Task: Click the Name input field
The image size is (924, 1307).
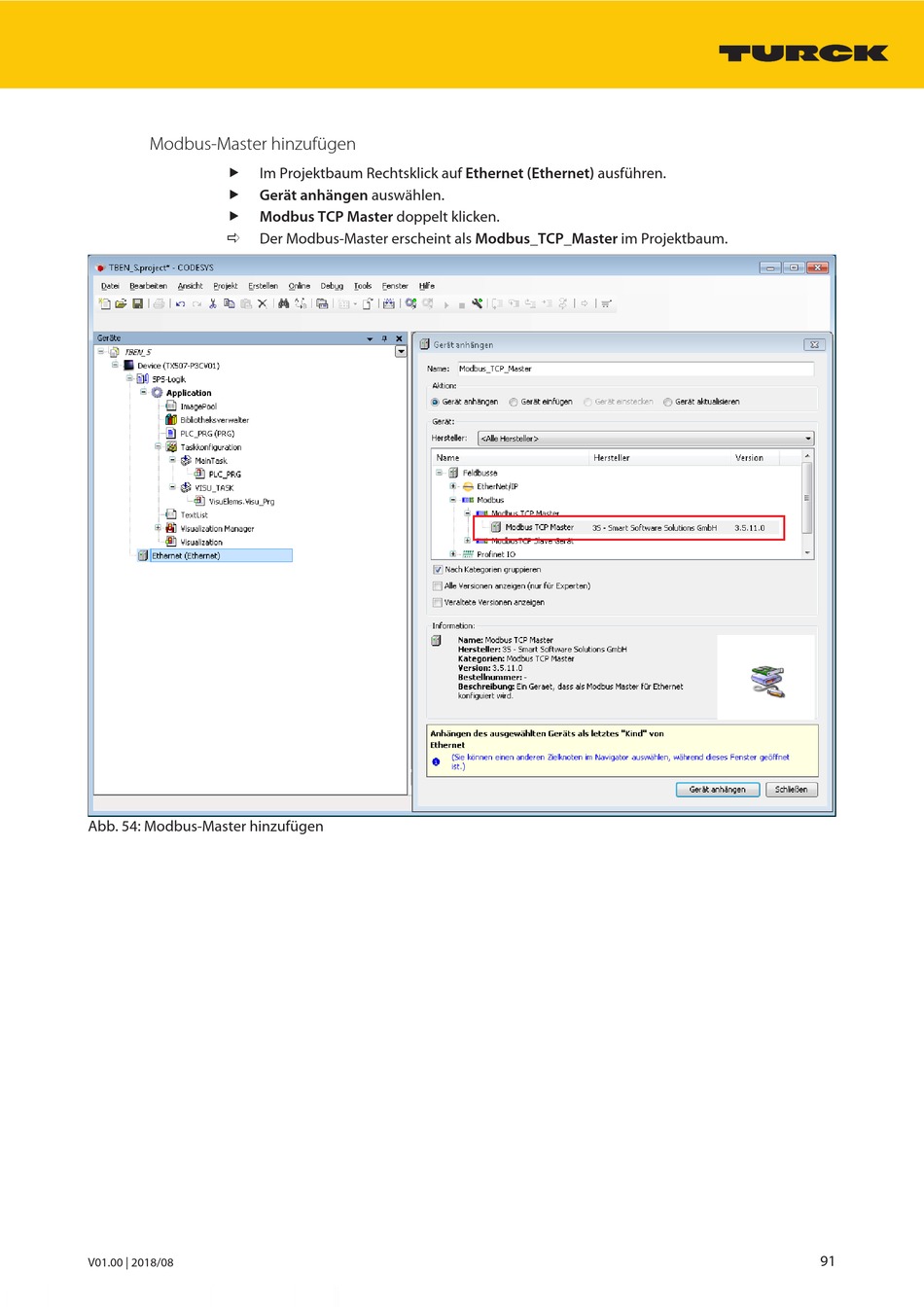Action: (634, 369)
